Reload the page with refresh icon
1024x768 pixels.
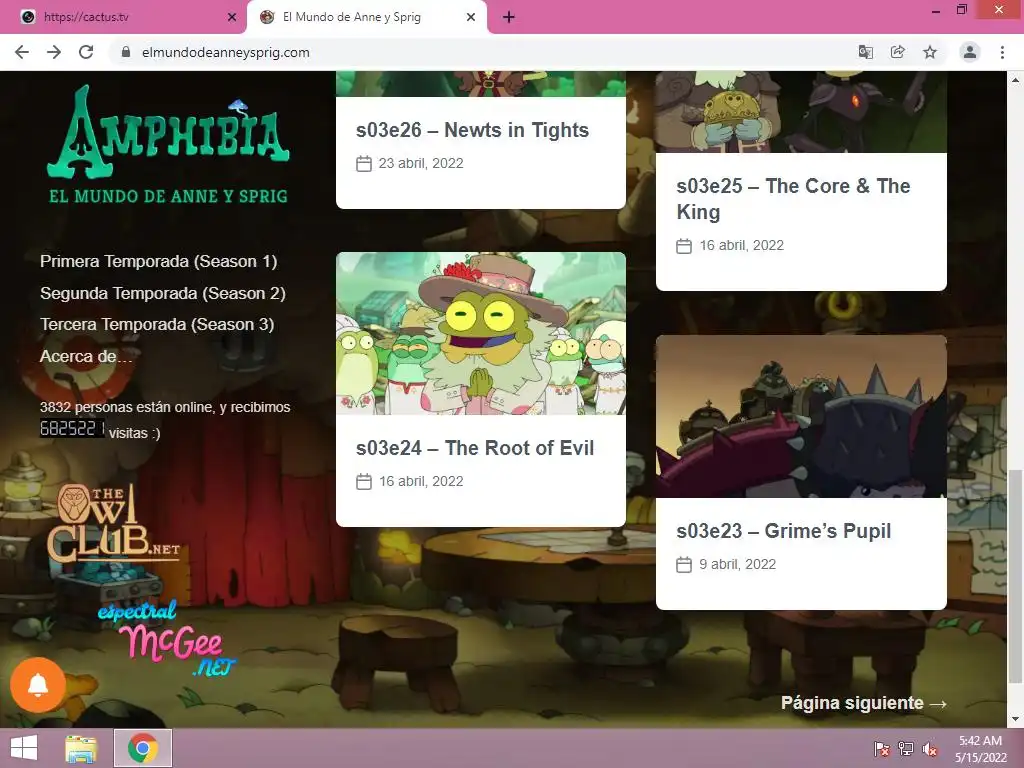click(86, 52)
